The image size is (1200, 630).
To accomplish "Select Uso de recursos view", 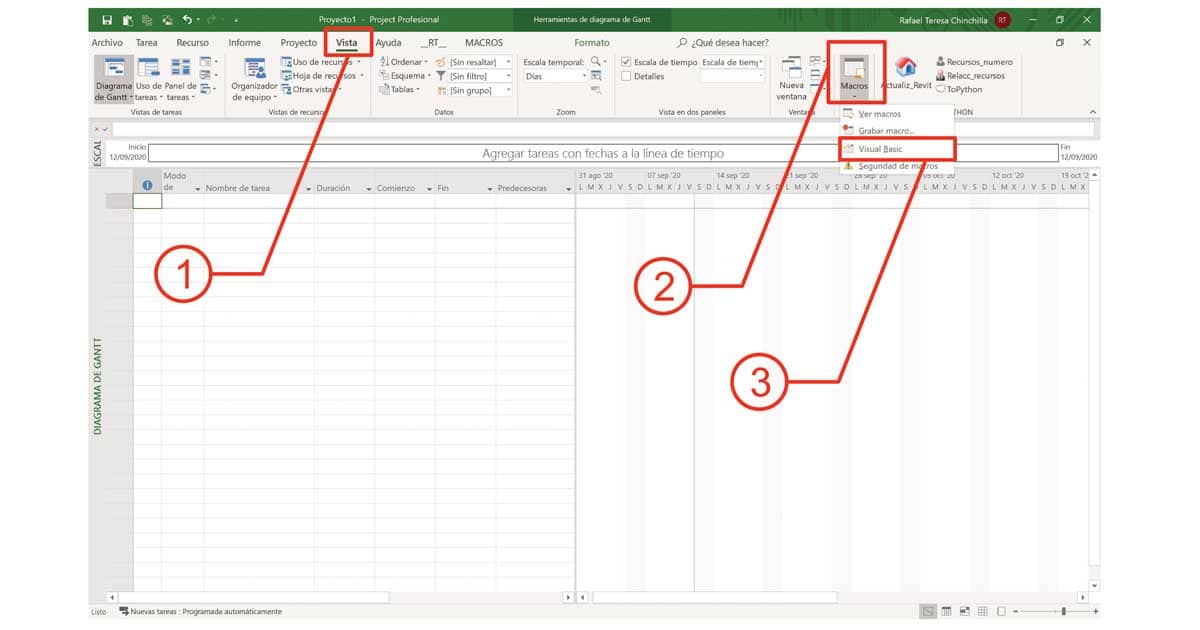I will click(x=321, y=62).
